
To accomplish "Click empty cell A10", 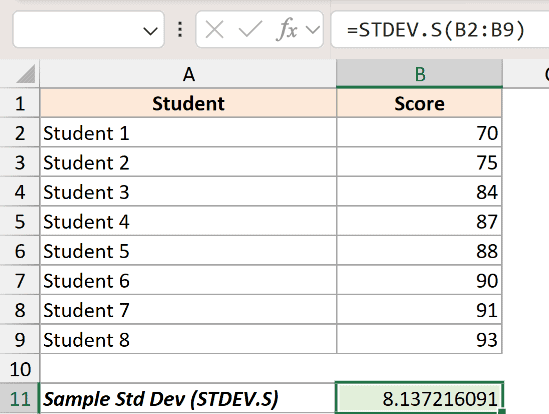I will tap(188, 369).
